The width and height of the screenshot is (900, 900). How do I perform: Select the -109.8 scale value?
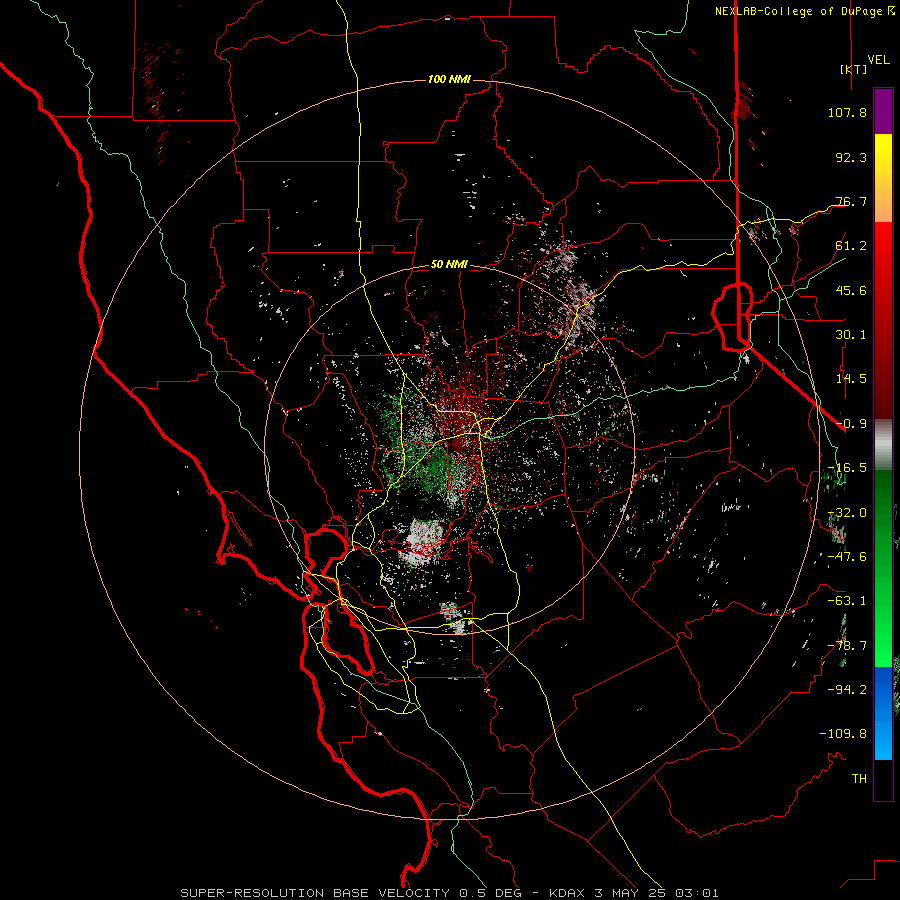pos(843,734)
